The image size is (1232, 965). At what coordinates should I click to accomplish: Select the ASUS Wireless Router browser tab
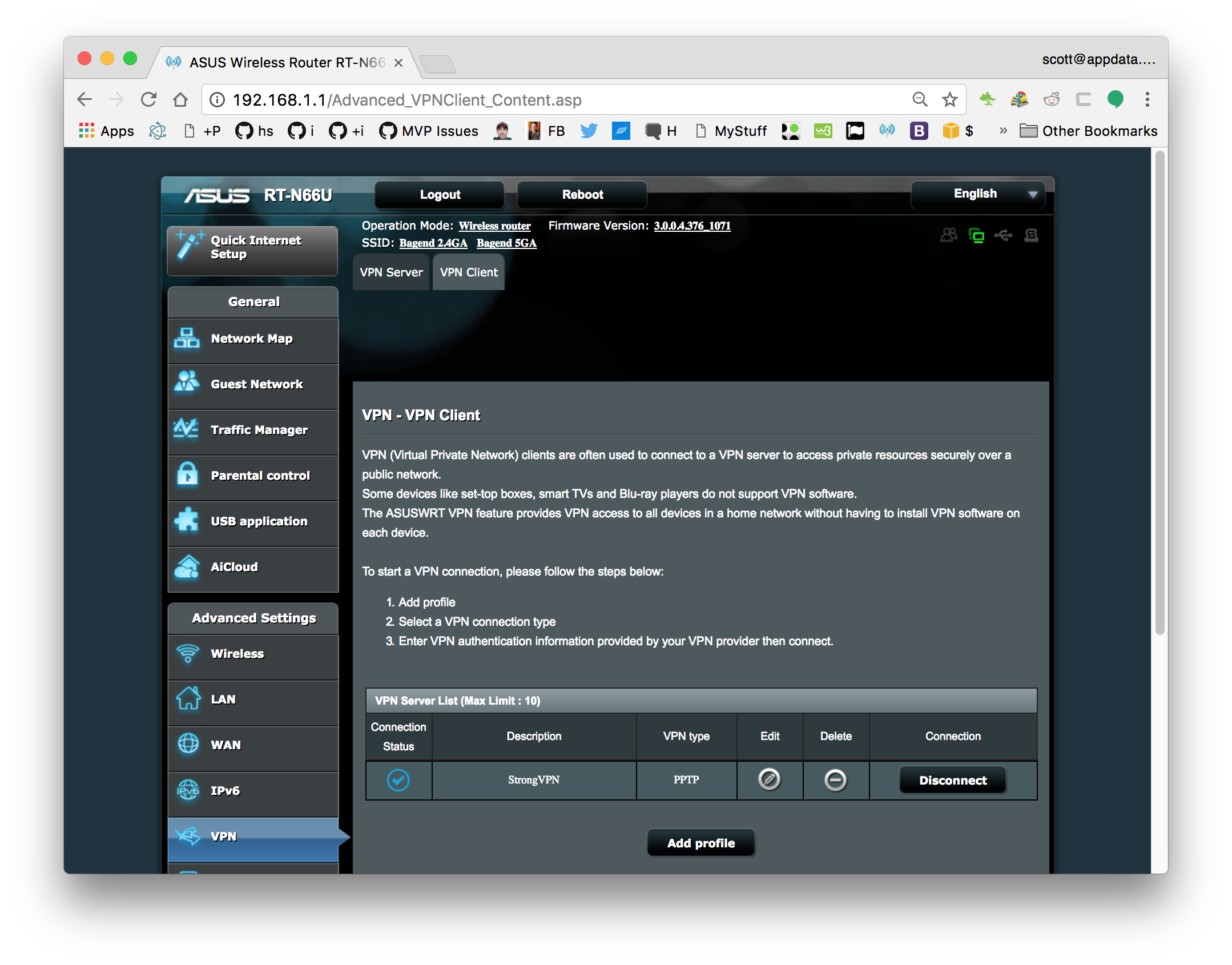click(x=285, y=62)
